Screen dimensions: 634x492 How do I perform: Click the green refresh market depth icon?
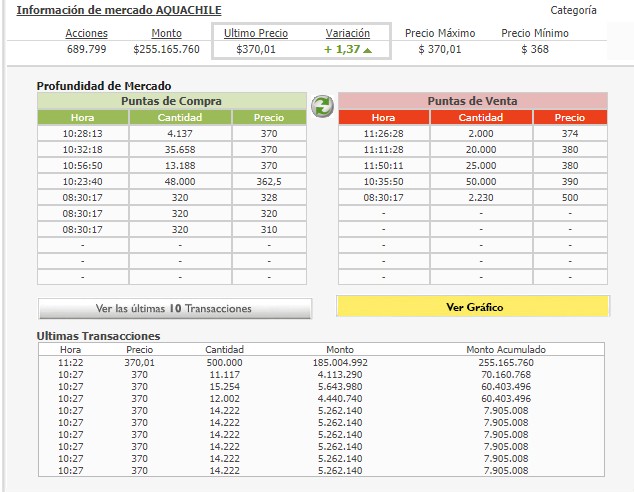[x=322, y=106]
